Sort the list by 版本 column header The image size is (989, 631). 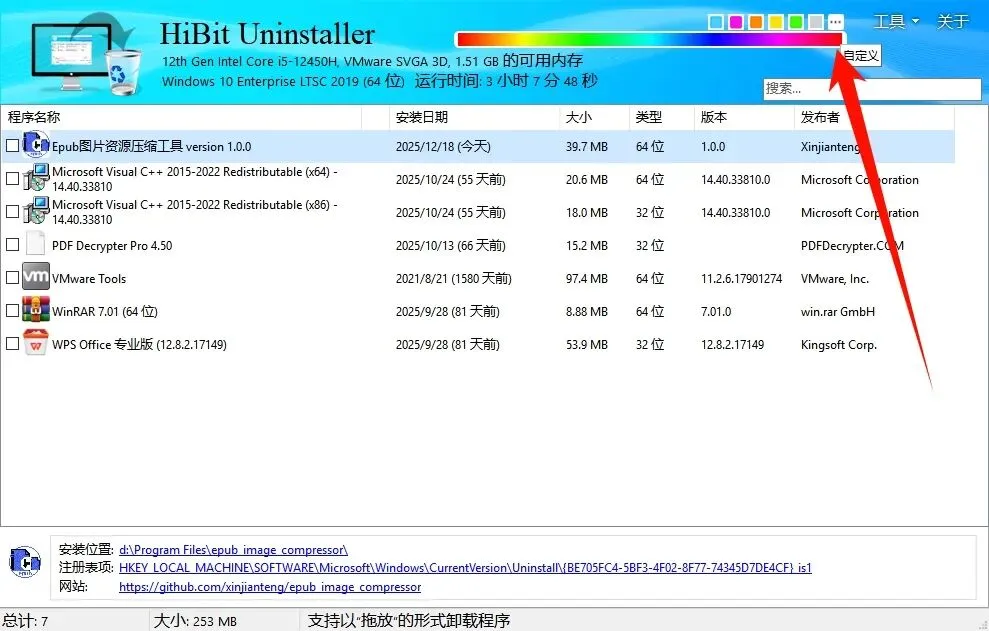[744, 117]
